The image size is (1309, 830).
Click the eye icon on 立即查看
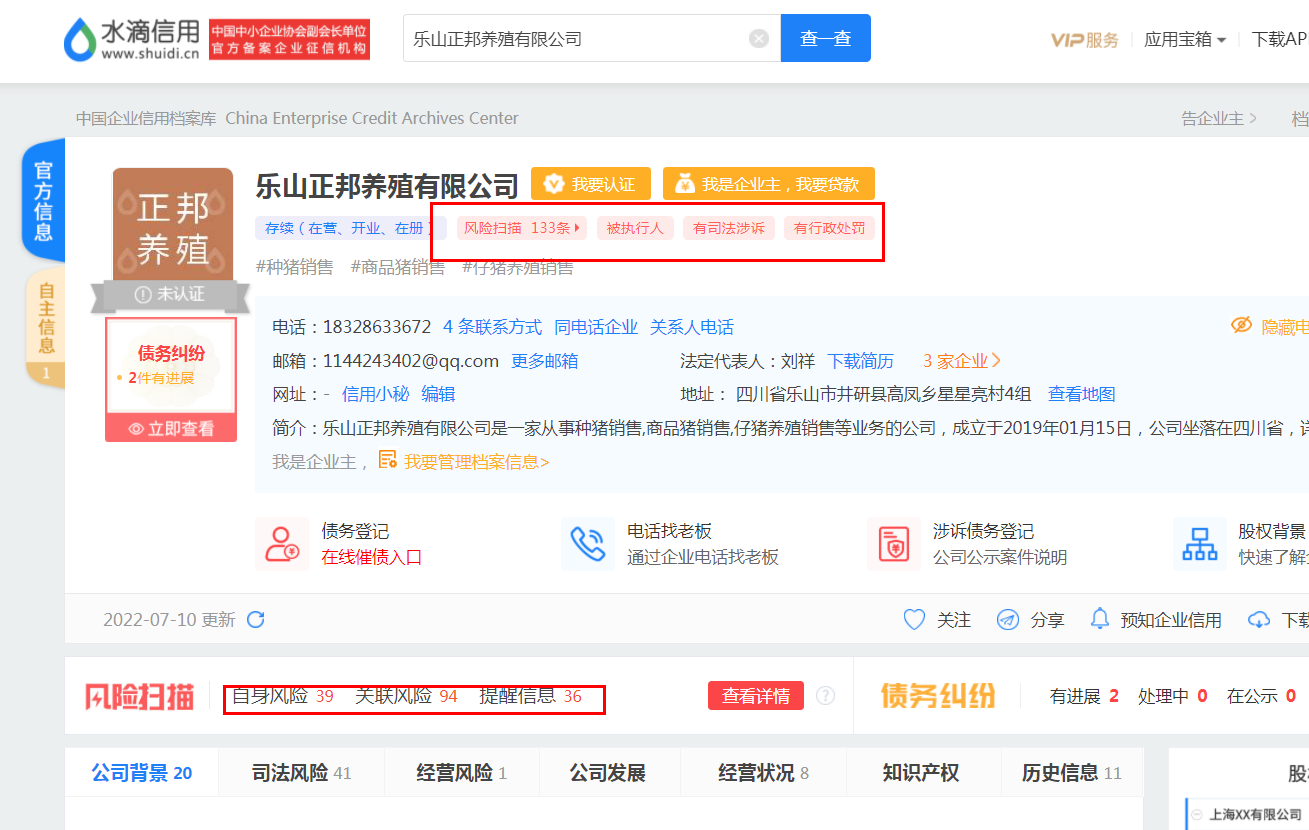click(x=137, y=429)
